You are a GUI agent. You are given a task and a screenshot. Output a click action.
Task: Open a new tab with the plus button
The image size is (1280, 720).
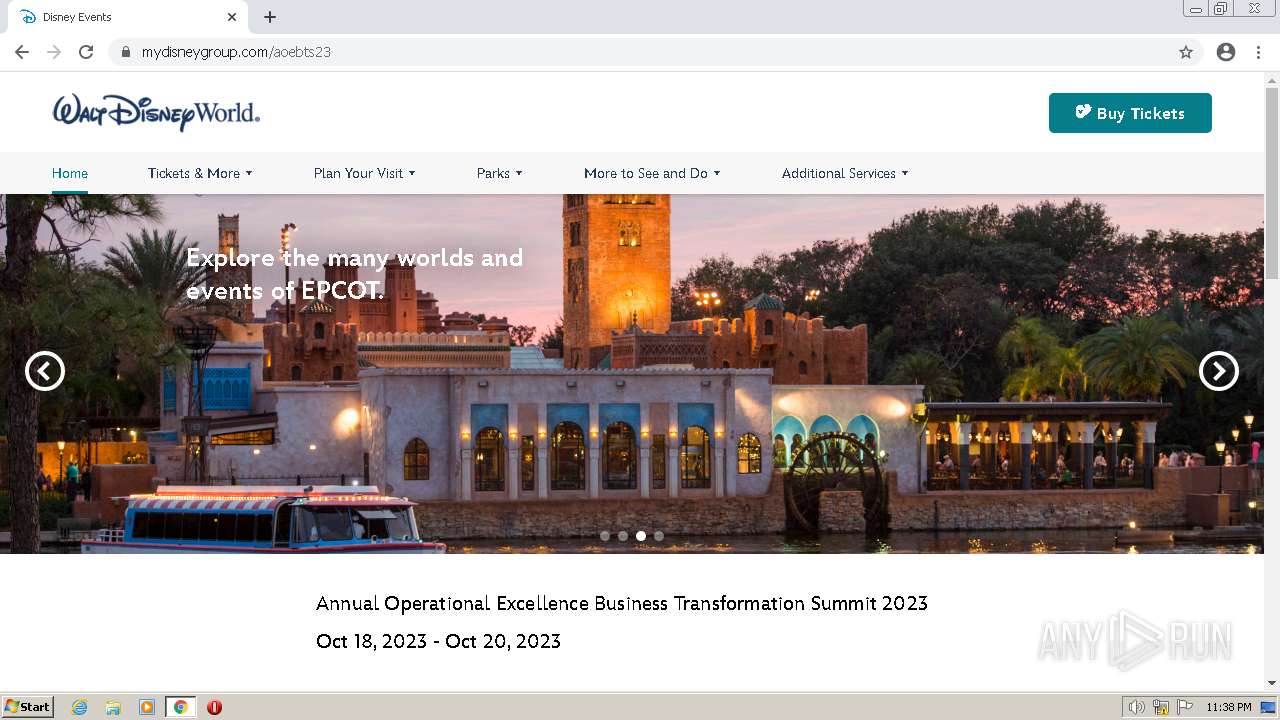pos(270,17)
